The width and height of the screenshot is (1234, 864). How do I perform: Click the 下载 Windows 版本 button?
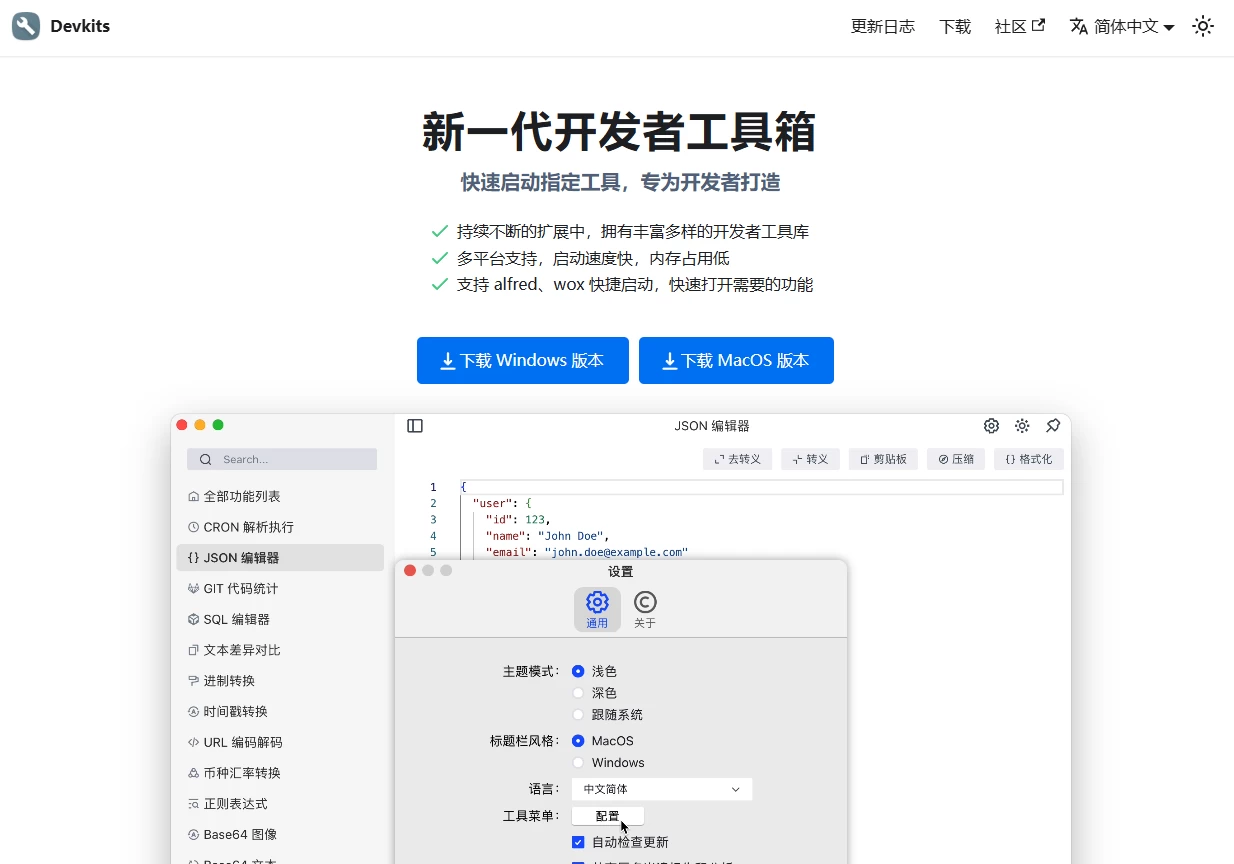point(522,361)
